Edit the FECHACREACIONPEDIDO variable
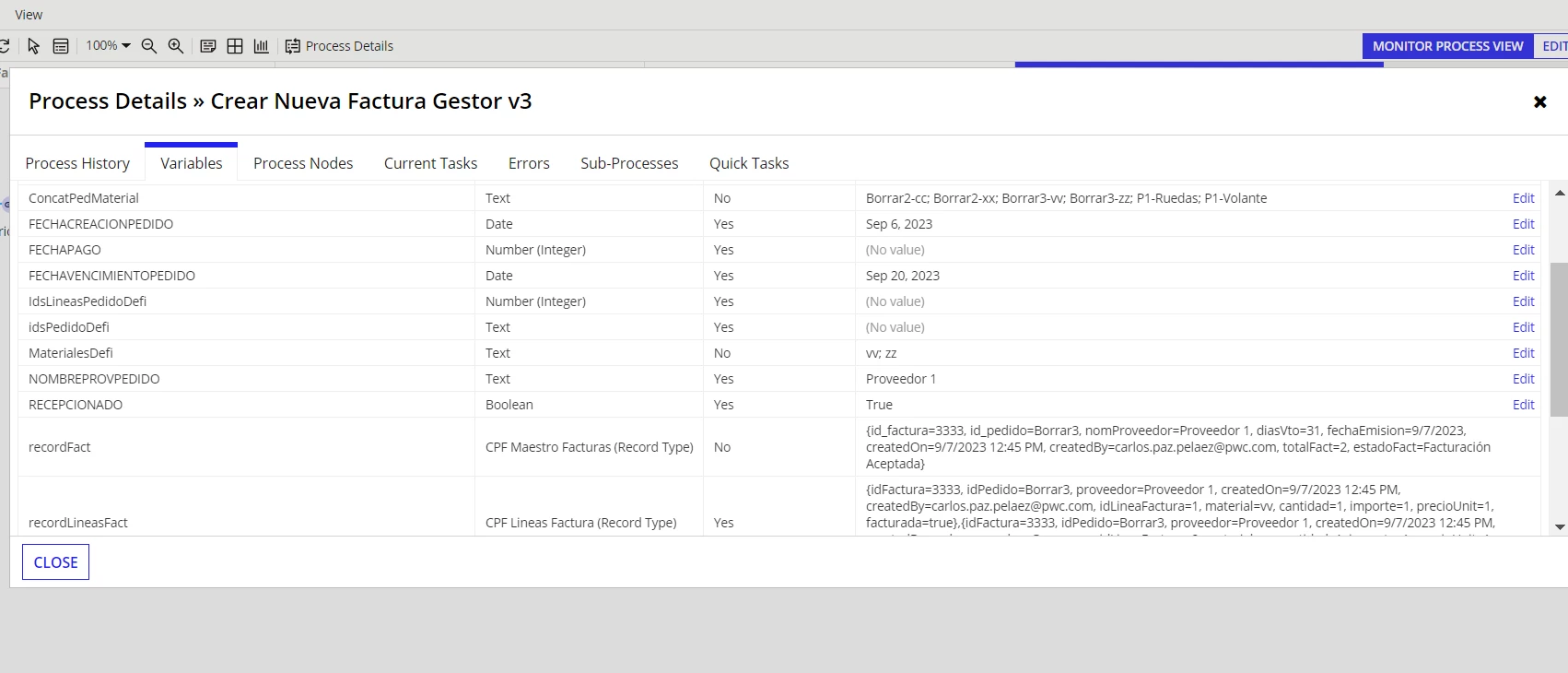The height and width of the screenshot is (673, 1568). point(1523,224)
